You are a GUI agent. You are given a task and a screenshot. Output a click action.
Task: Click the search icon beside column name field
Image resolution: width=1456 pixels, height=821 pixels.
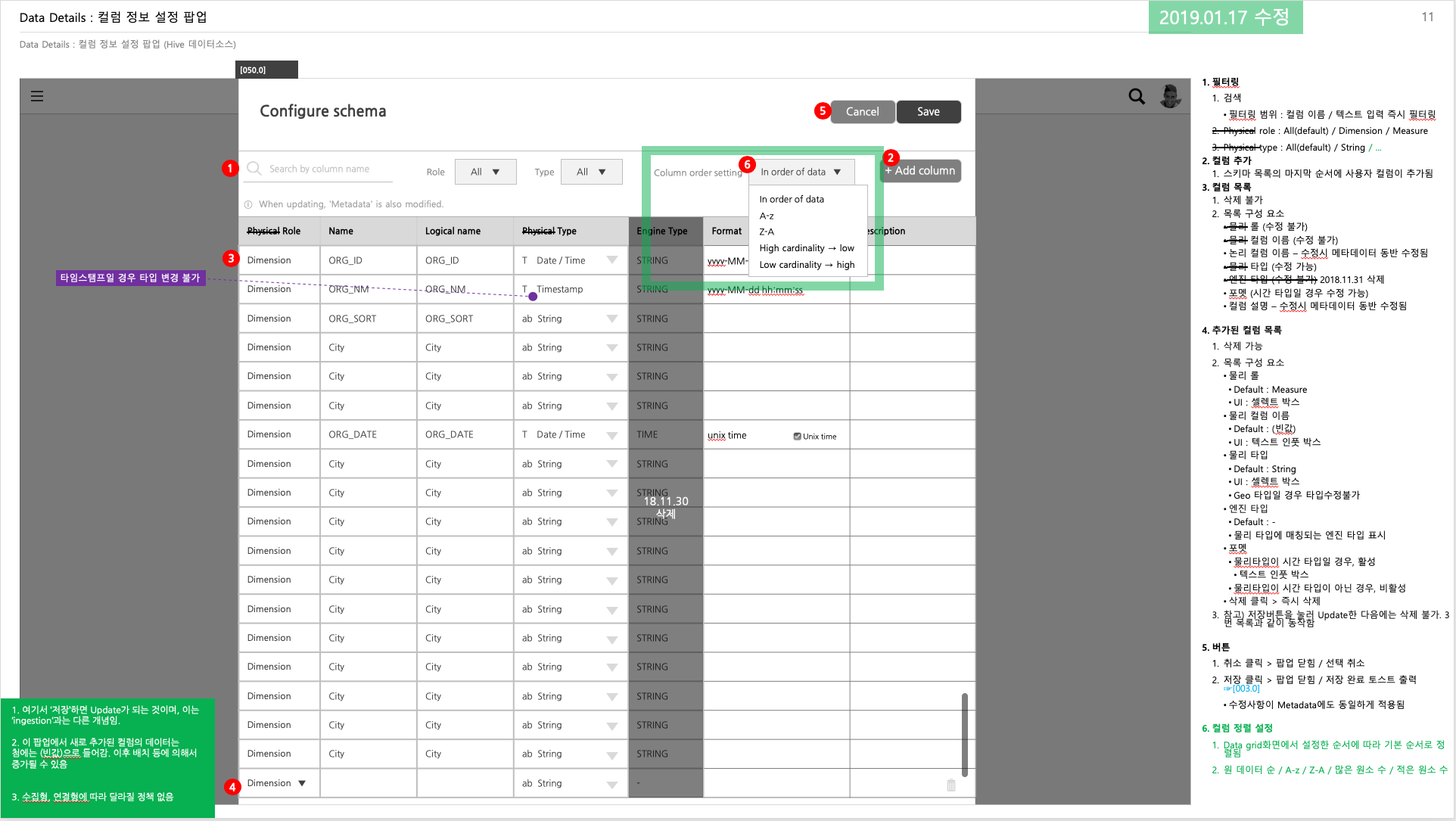click(254, 168)
